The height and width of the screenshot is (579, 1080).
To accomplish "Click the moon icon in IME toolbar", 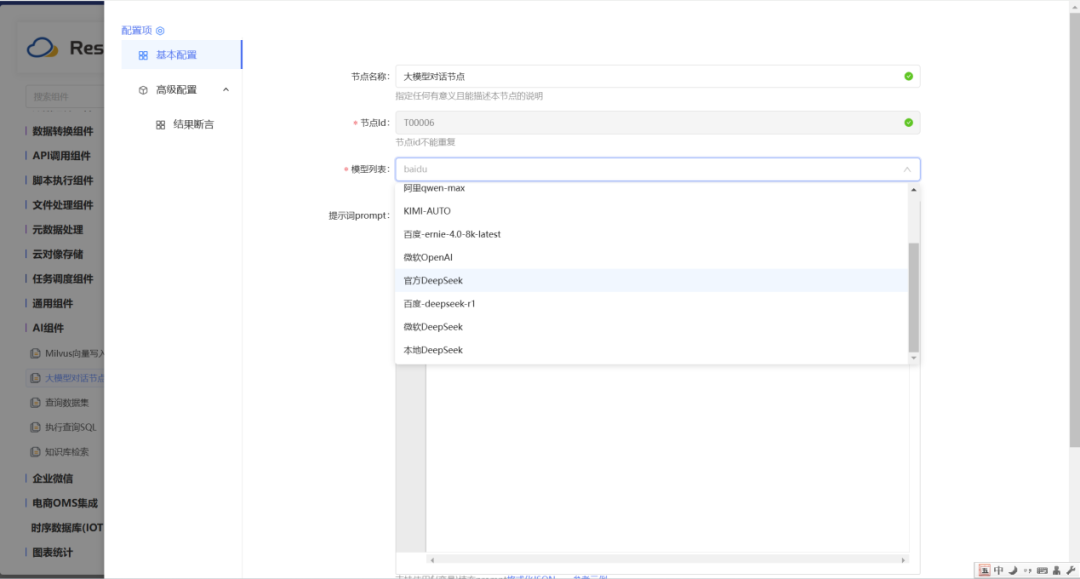I will (1012, 570).
